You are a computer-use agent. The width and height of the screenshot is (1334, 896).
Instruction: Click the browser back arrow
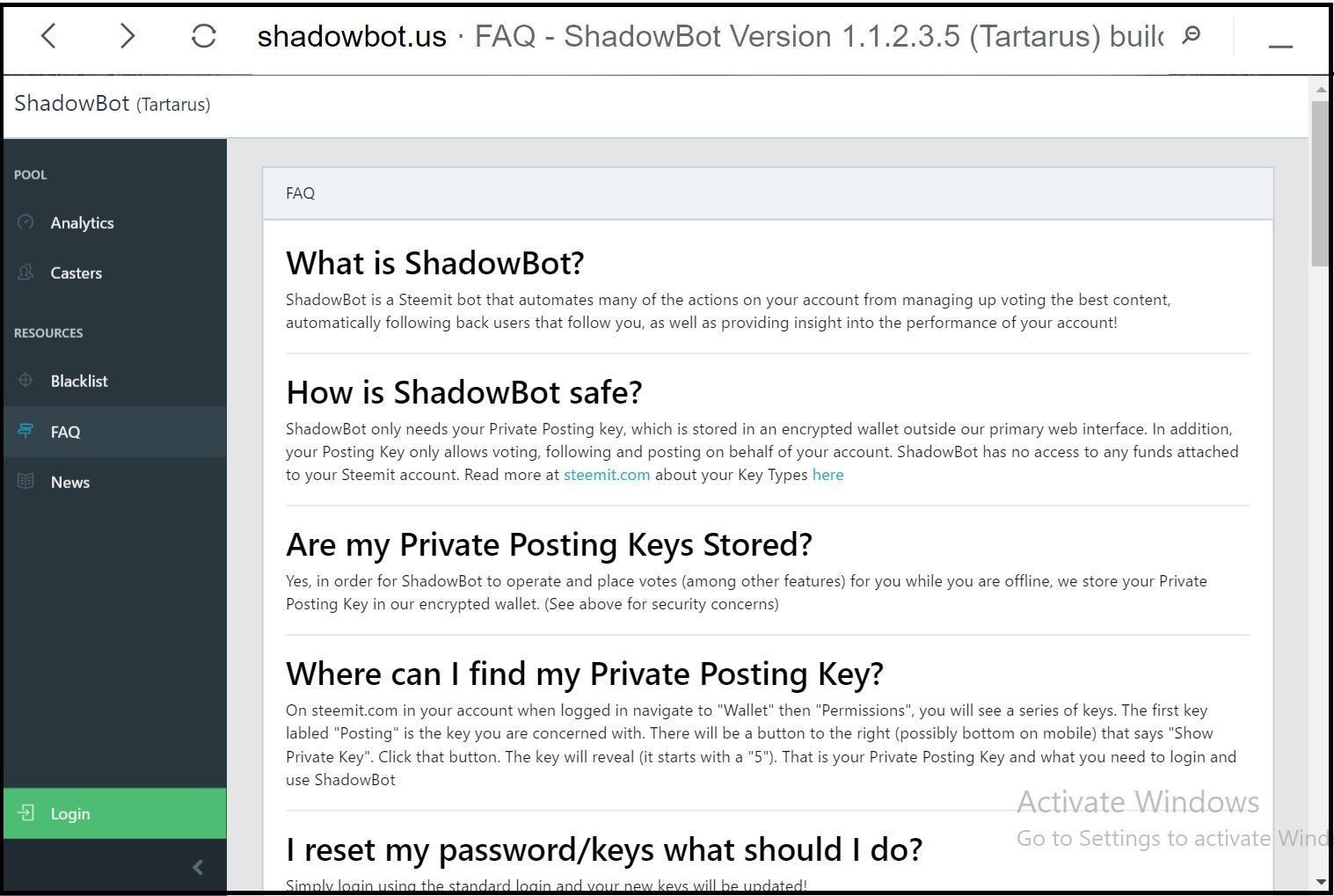click(x=48, y=36)
